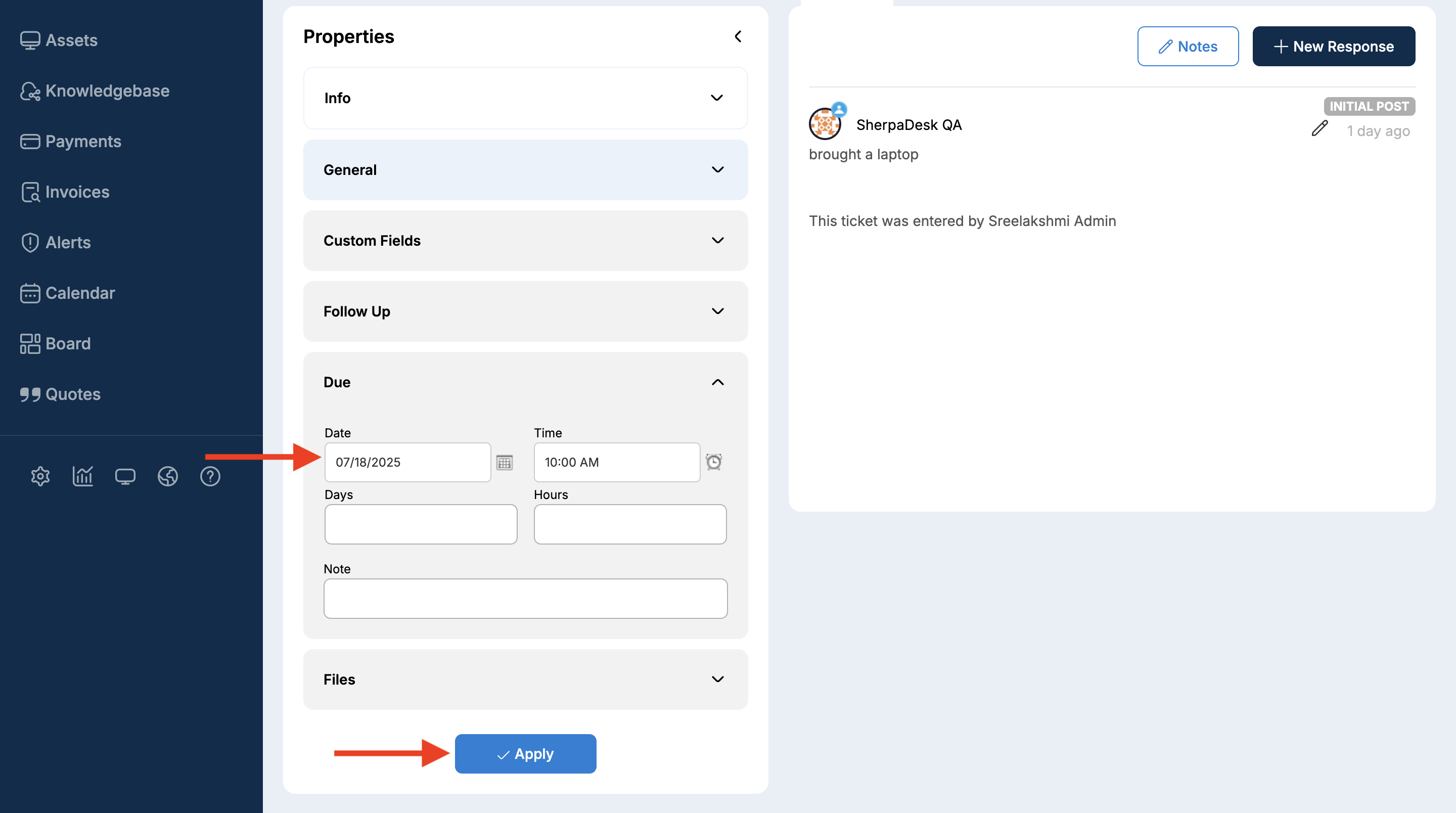Screen dimensions: 1456x813
Task: Open the help question mark icon
Action: 210,476
